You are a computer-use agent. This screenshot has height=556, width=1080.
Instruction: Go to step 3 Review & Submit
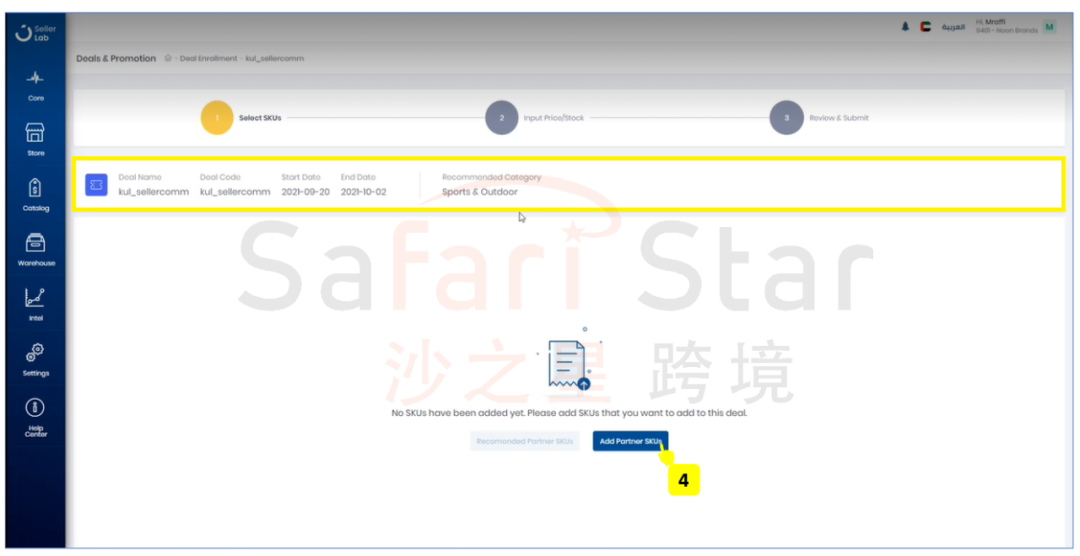click(820, 118)
